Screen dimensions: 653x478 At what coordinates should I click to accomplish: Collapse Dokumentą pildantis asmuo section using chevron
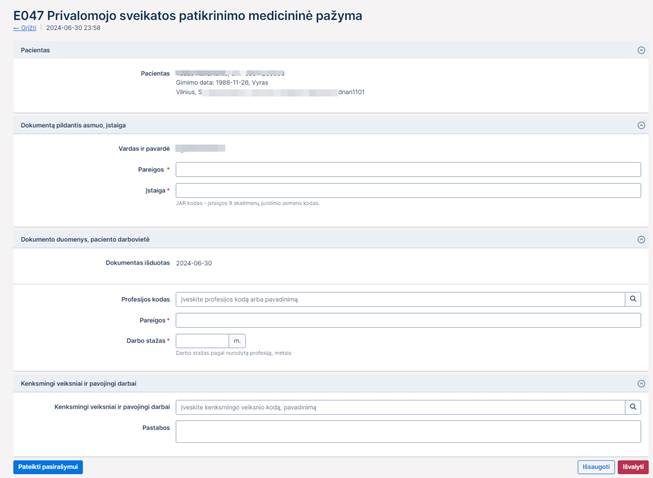pyautogui.click(x=641, y=125)
